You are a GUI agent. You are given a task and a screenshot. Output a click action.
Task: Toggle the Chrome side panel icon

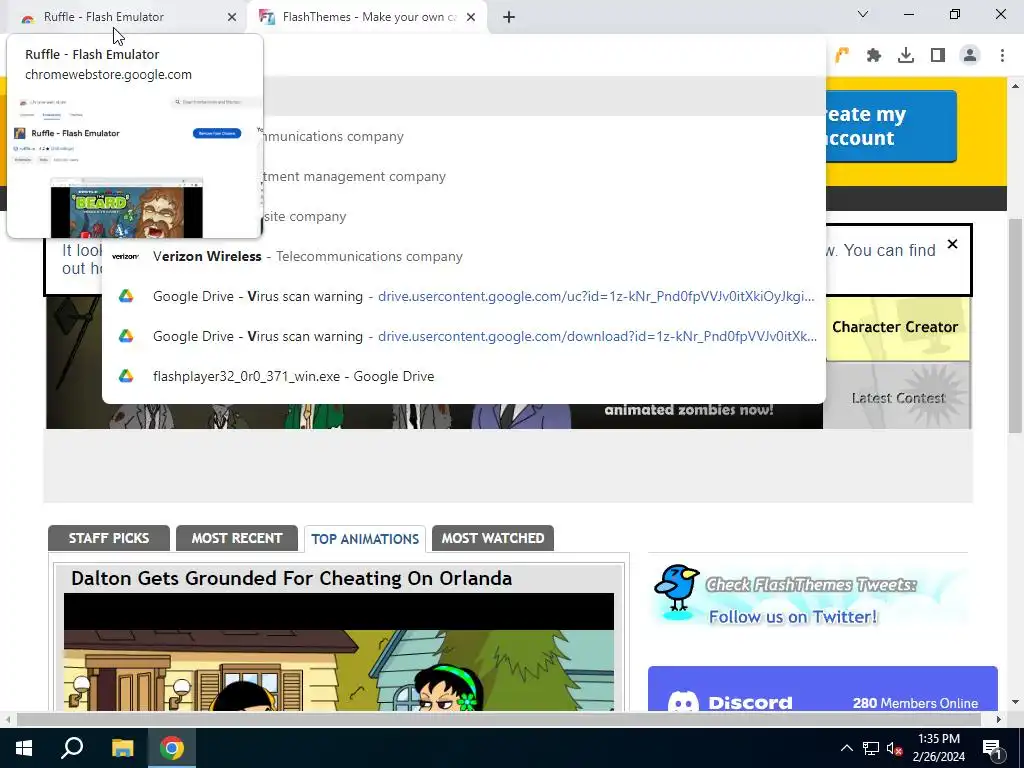tap(938, 56)
